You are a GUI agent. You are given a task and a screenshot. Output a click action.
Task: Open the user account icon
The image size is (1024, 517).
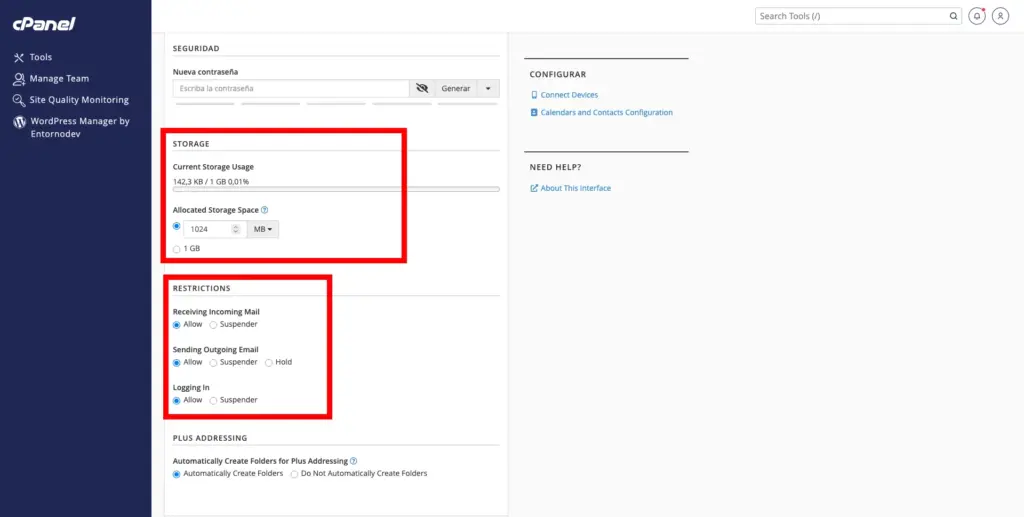click(1000, 16)
